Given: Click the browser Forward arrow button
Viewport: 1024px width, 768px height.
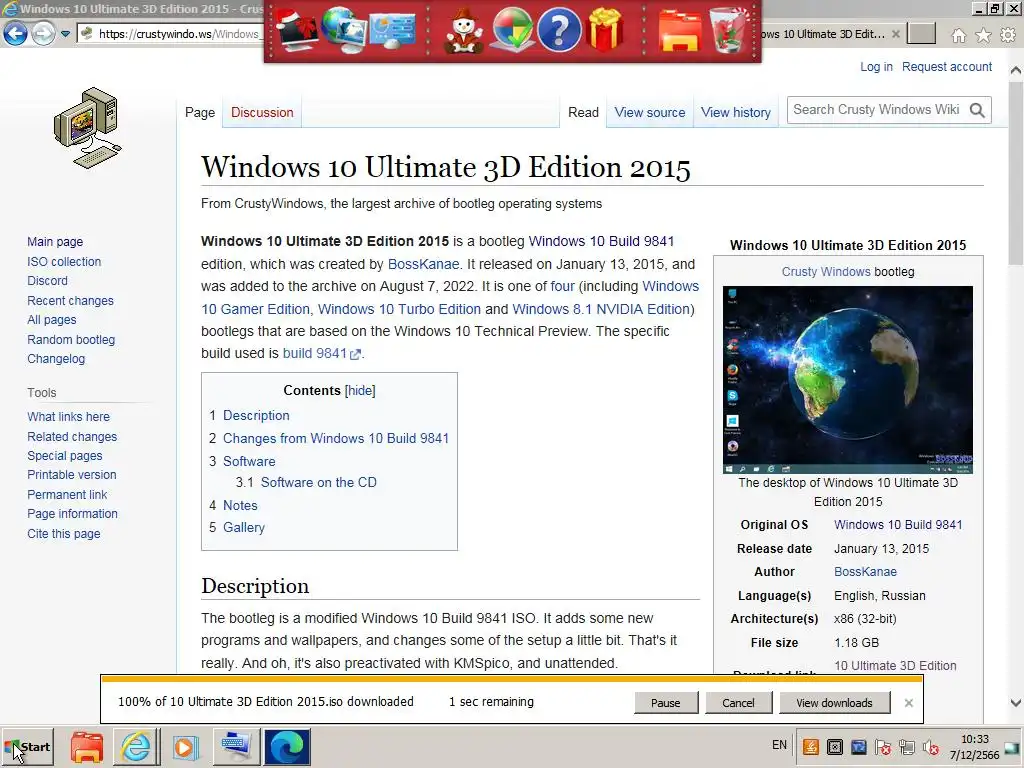Looking at the screenshot, I should 43,33.
